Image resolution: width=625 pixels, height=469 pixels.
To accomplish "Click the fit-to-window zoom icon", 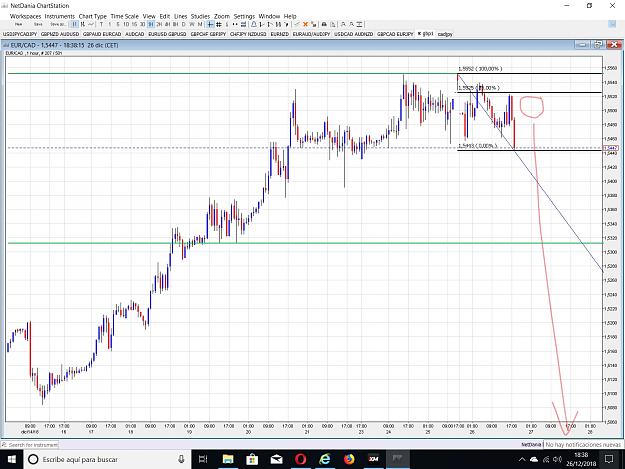I will [x=360, y=24].
